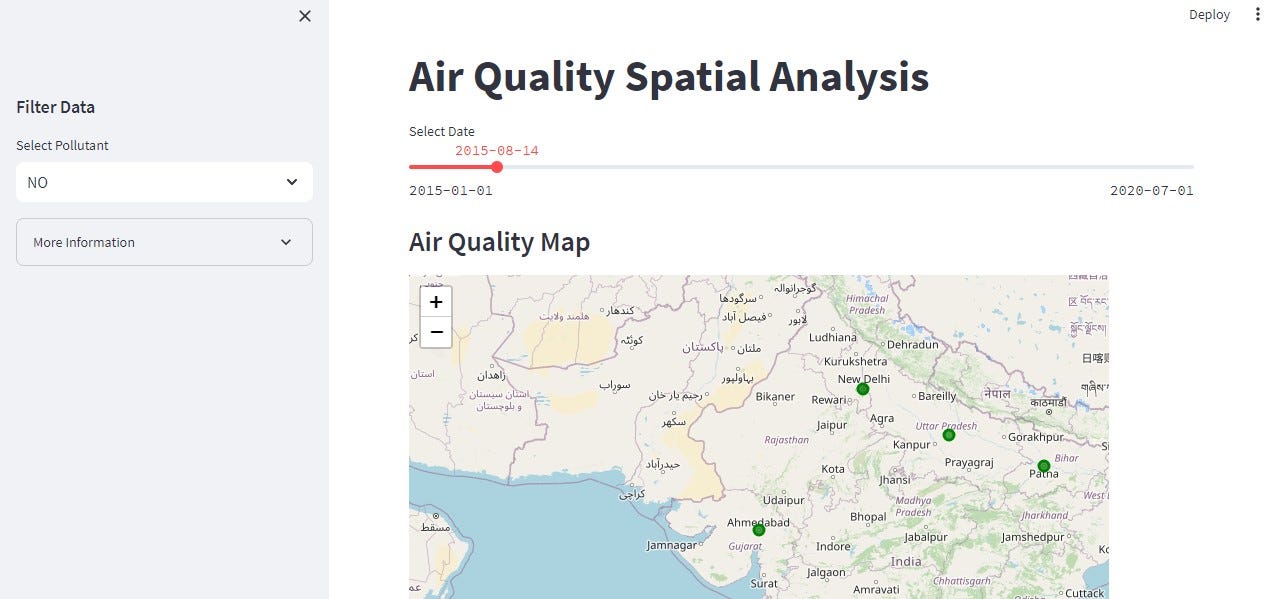Expand the More Information section
Screen dimensions: 1275x599
(164, 242)
